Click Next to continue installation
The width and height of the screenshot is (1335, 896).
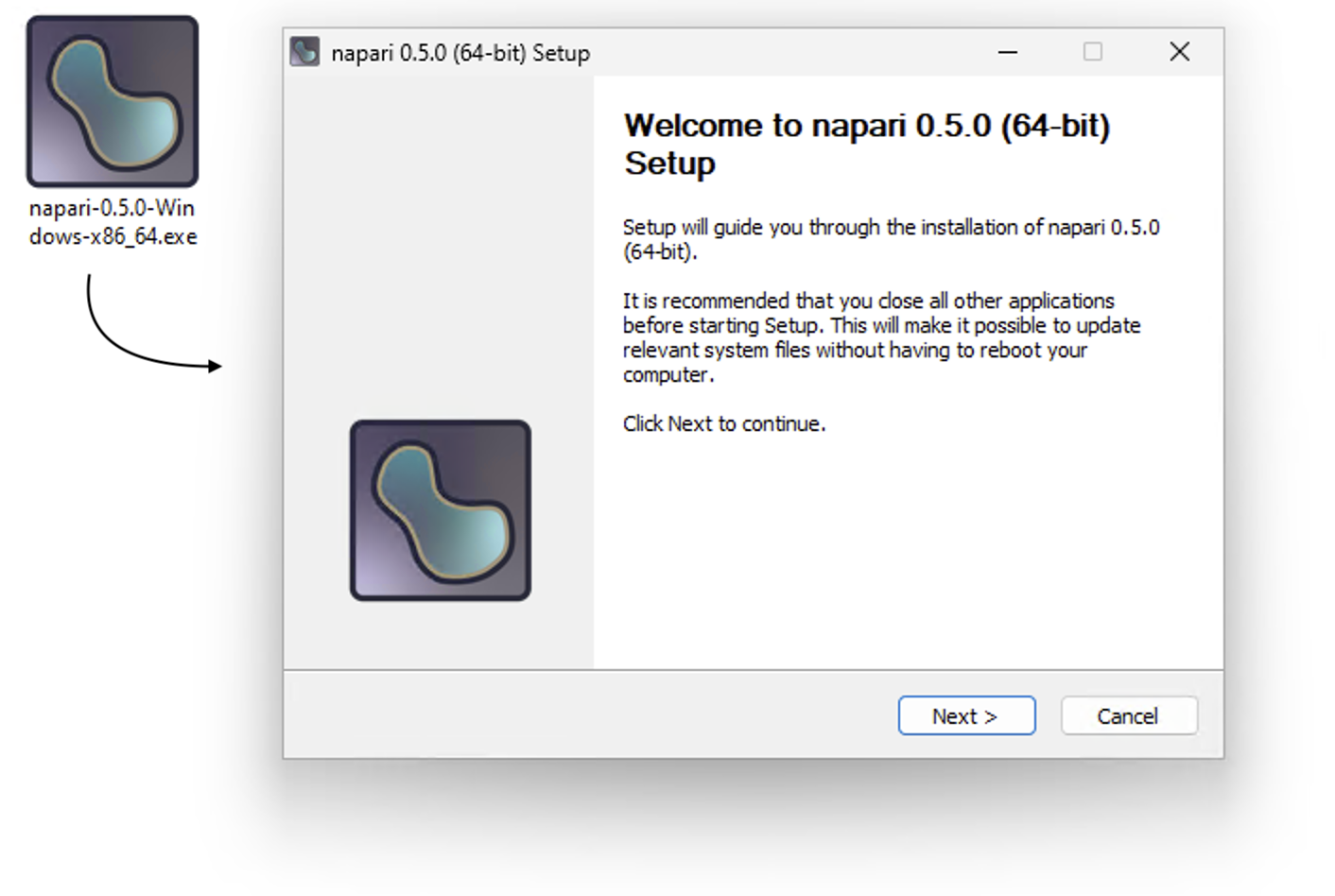(x=966, y=715)
